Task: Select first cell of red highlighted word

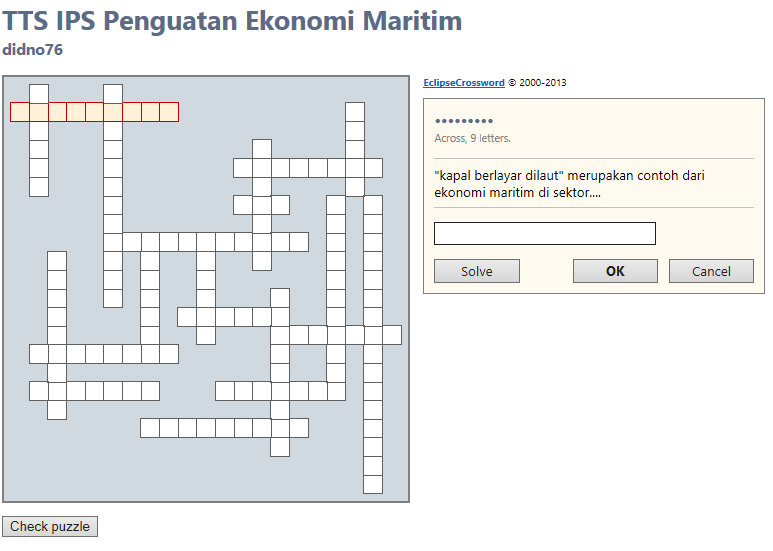Action: pyautogui.click(x=20, y=112)
